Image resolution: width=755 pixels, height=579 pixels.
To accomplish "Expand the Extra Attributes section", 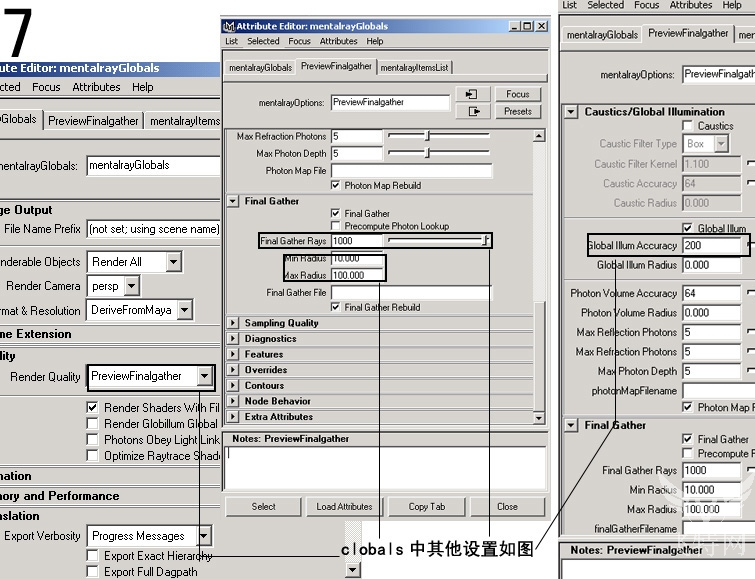I will 233,417.
